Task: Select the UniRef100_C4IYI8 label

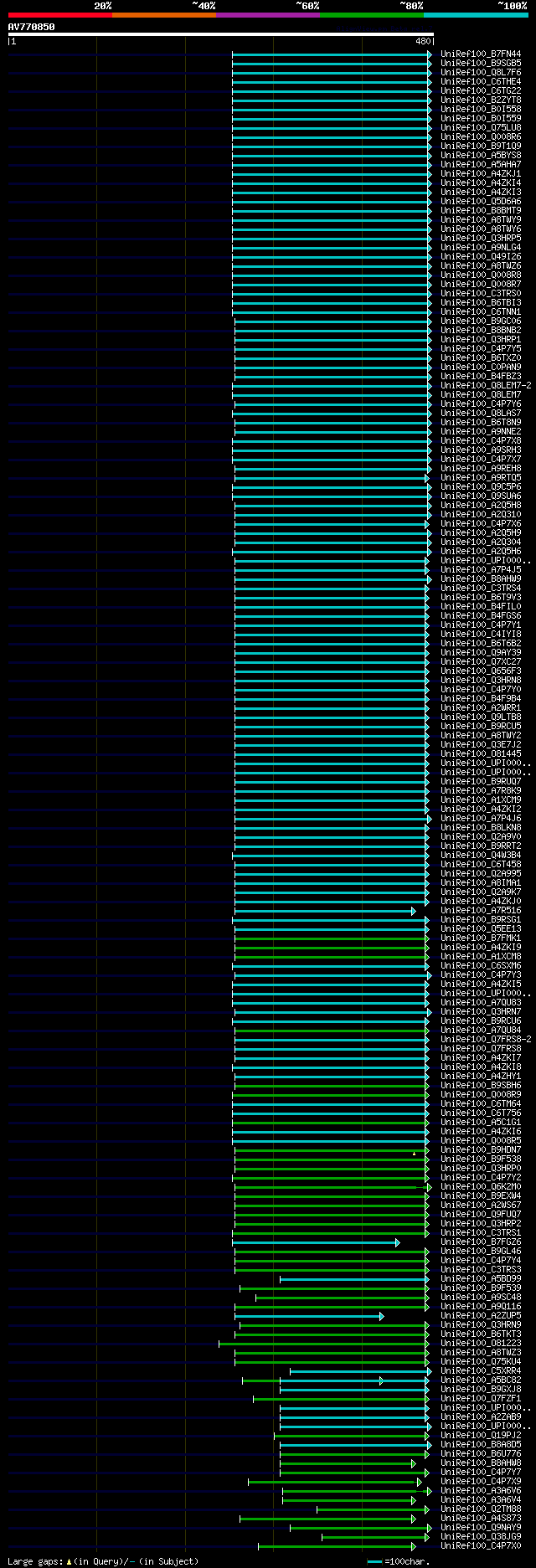Action: point(481,635)
